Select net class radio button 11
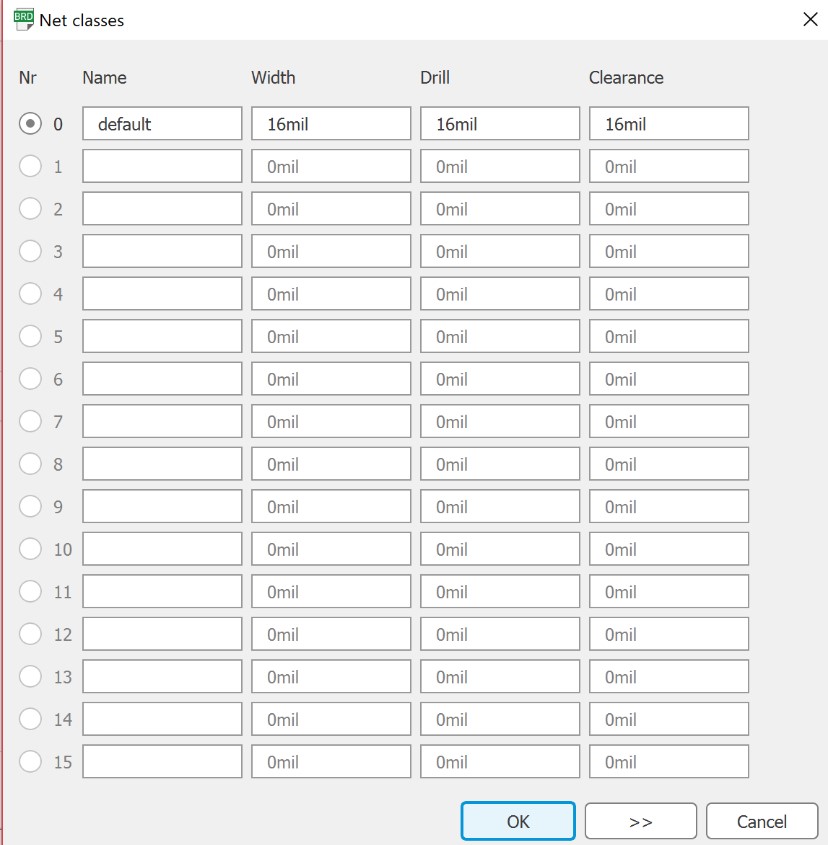 point(30,592)
